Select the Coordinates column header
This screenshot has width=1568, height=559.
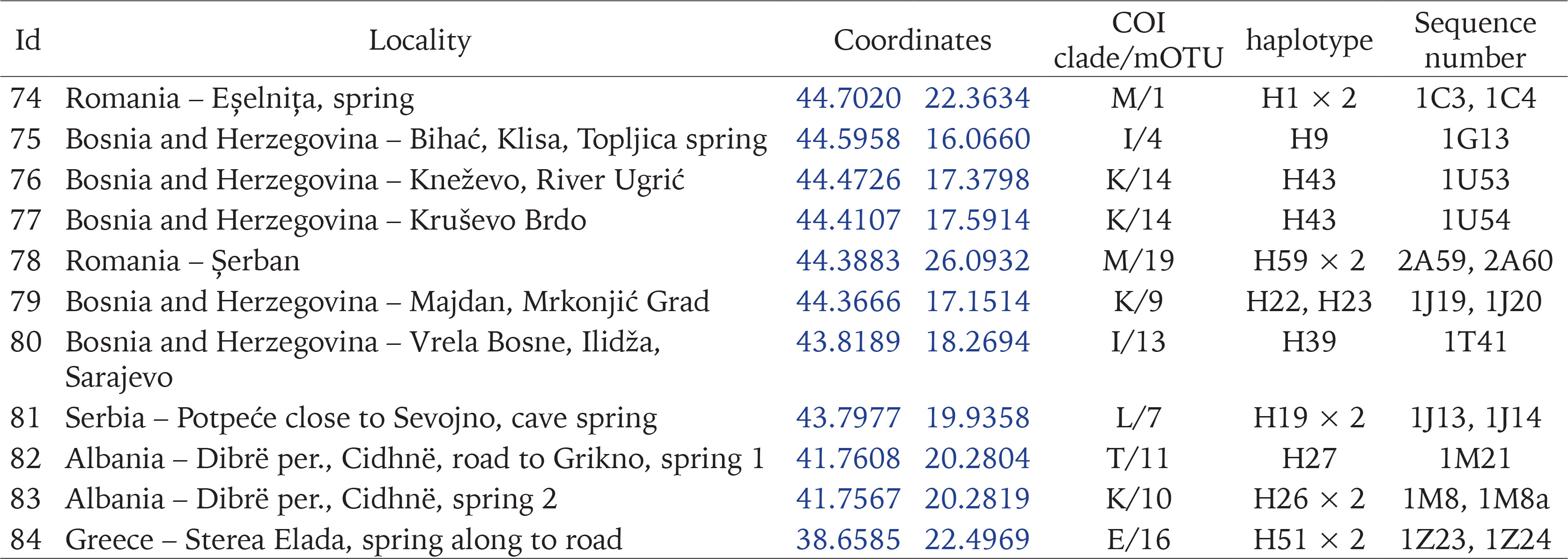(912, 40)
